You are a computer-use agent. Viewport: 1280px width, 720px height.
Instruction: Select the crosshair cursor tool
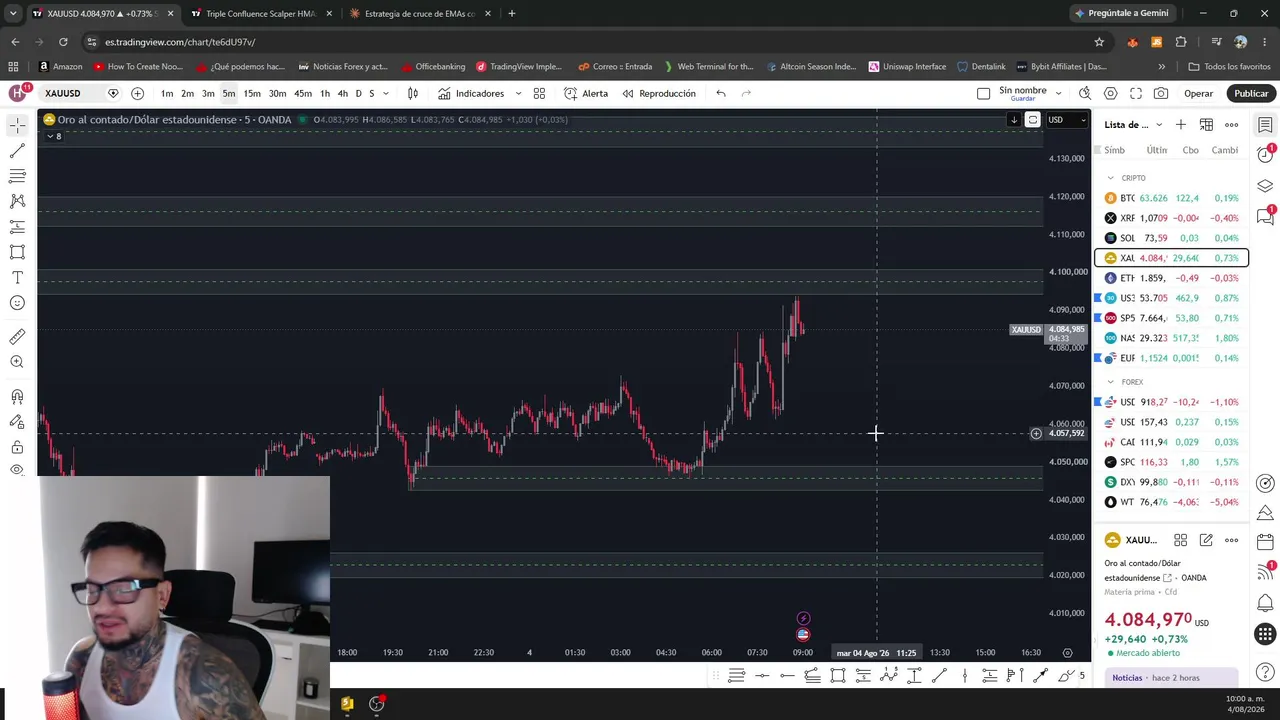17,125
